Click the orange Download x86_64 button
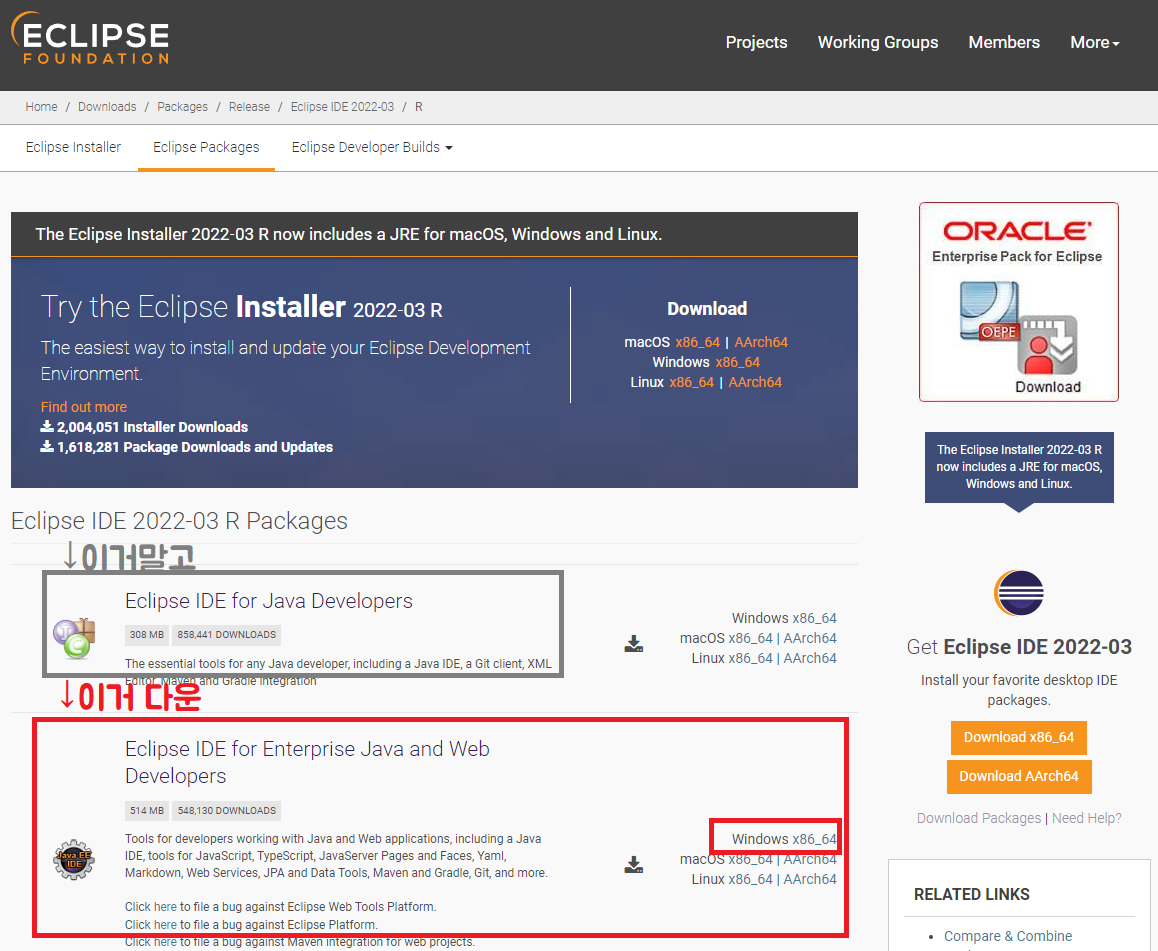The height and width of the screenshot is (951, 1158). [x=1018, y=738]
